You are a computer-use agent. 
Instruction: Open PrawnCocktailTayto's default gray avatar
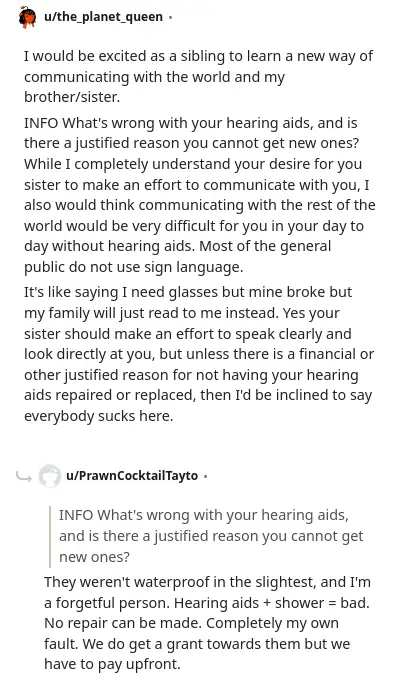tap(49, 476)
